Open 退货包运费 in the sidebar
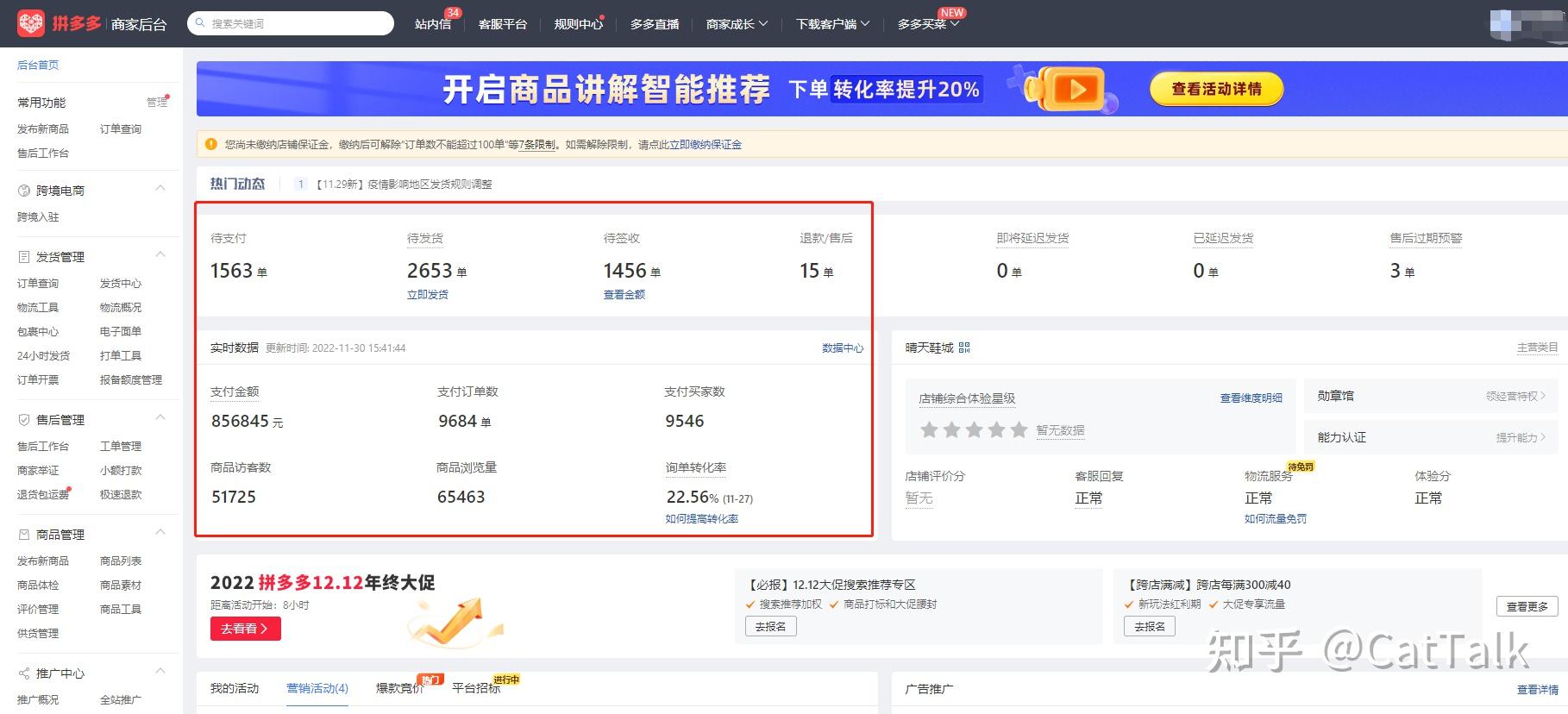1568x714 pixels. pos(43,494)
